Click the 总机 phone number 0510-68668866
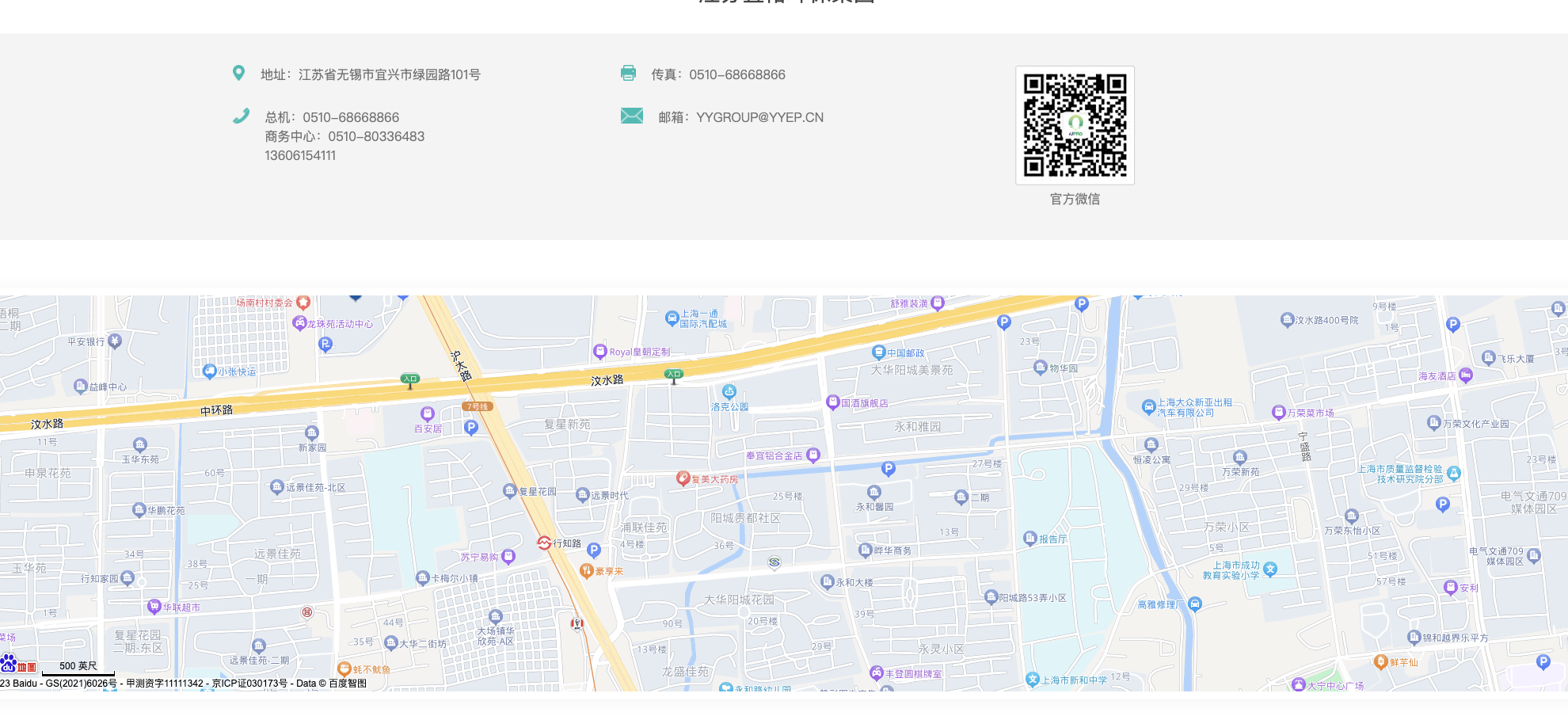 pyautogui.click(x=351, y=117)
